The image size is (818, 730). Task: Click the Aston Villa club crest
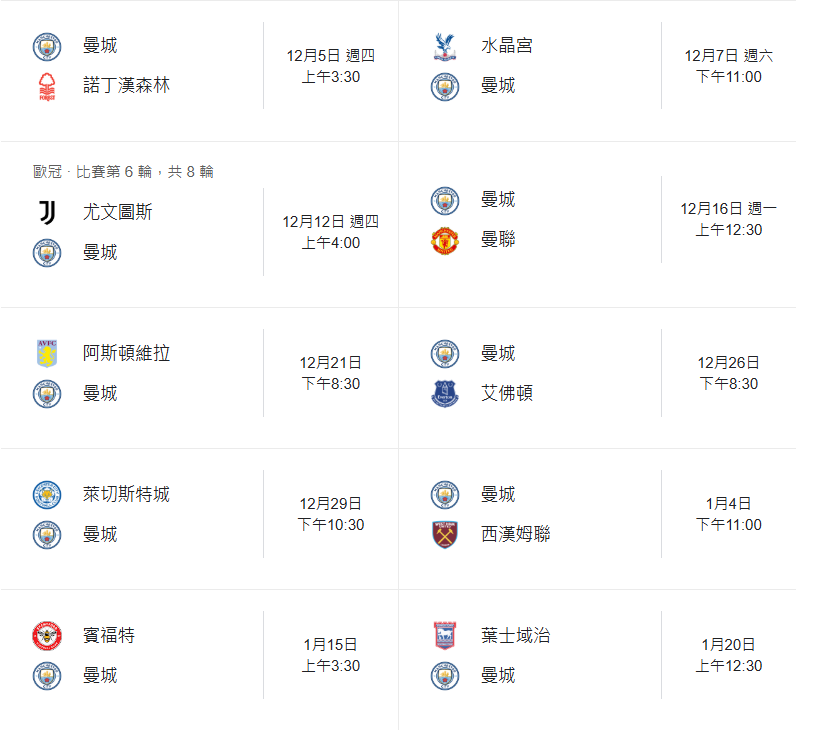tap(46, 353)
